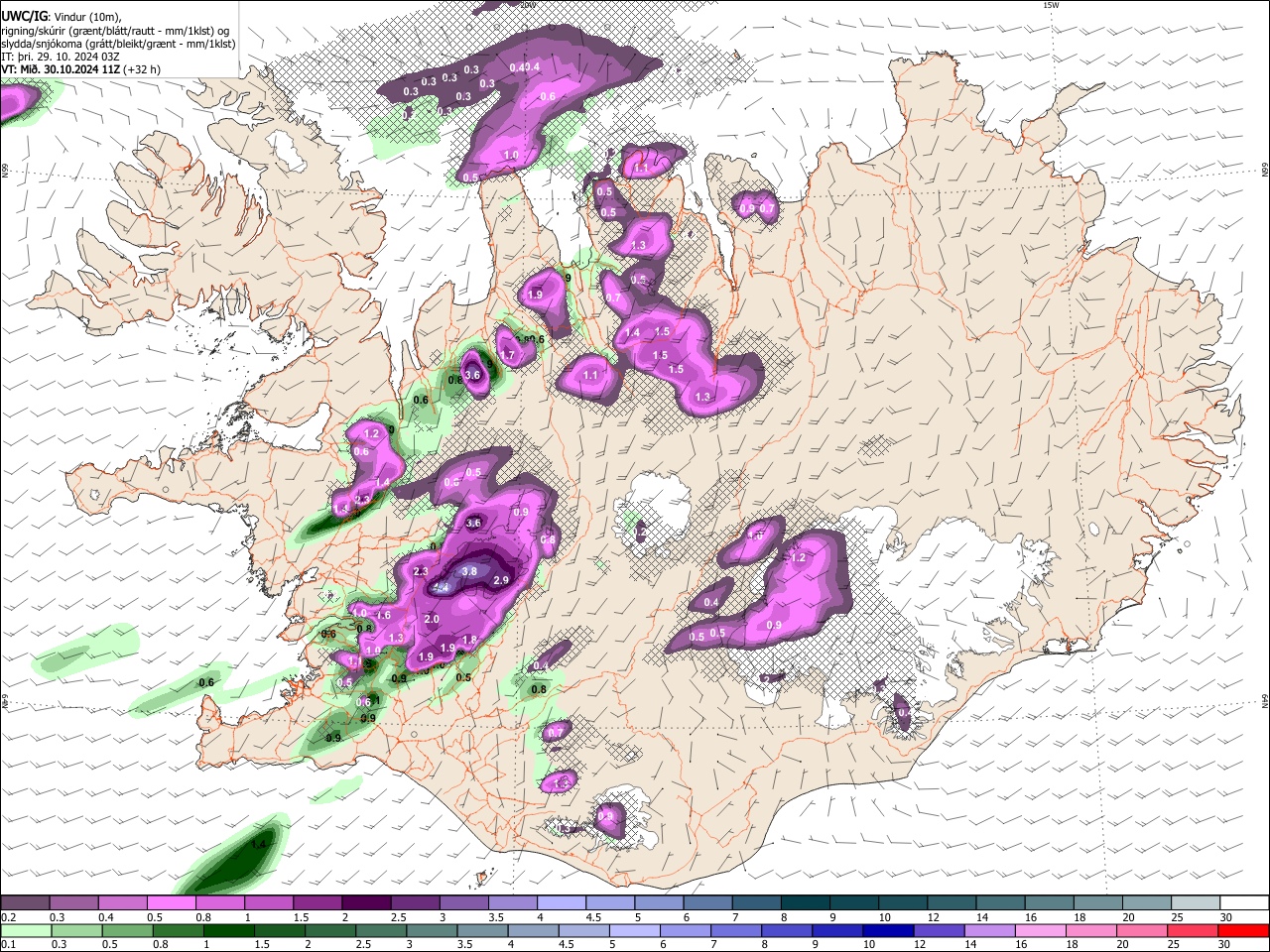This screenshot has height=952, width=1270.
Task: Select the white swatch after 30, upper row
Action: coord(1244,902)
